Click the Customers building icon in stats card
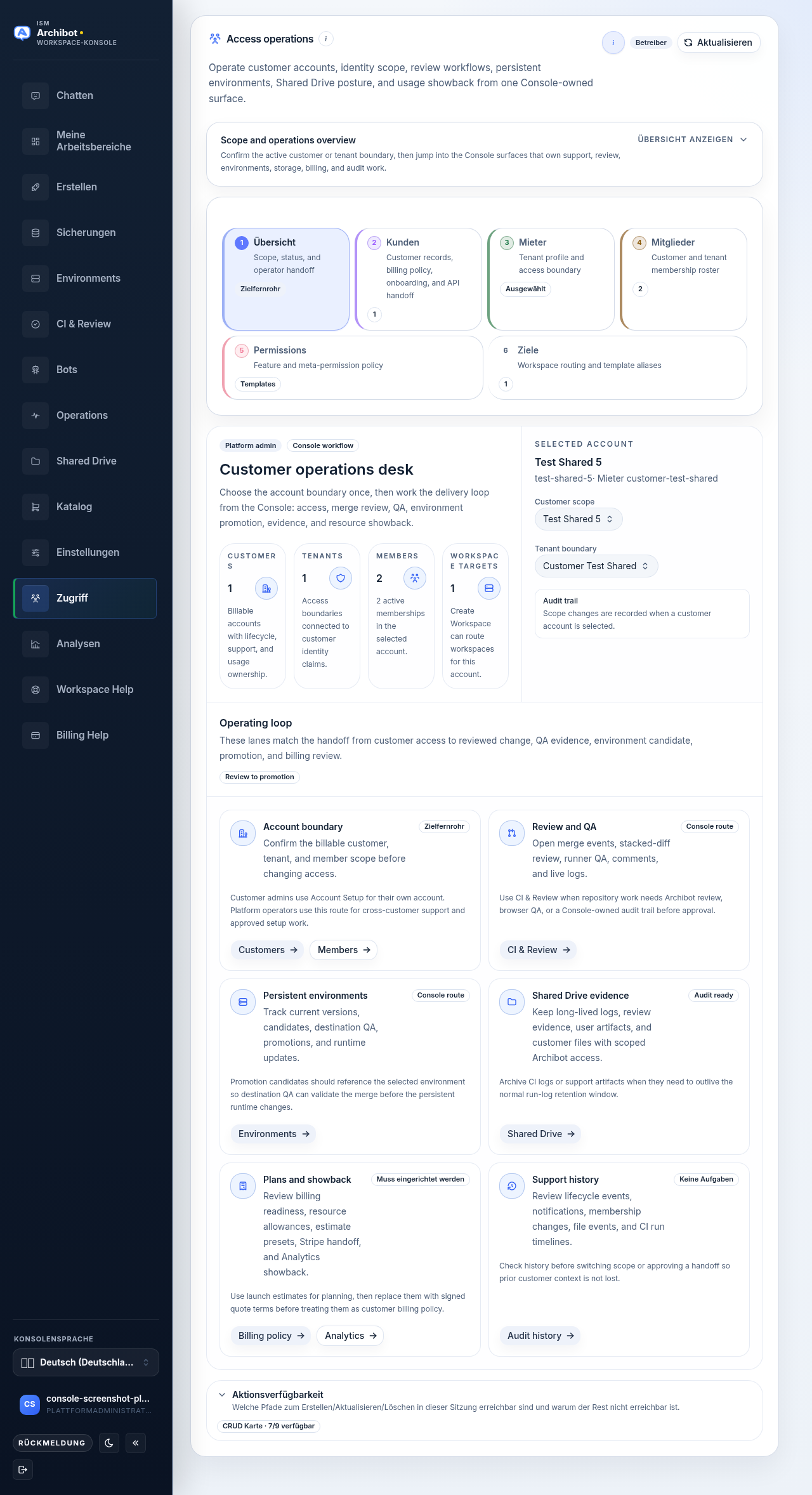The image size is (812, 1495). [x=266, y=588]
